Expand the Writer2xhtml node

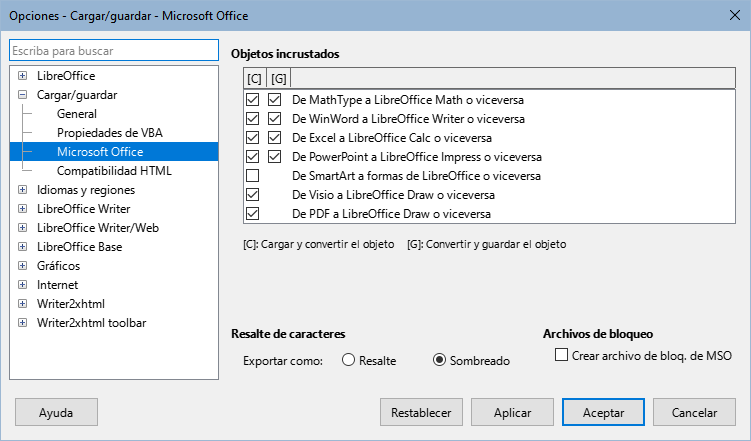[x=23, y=304]
